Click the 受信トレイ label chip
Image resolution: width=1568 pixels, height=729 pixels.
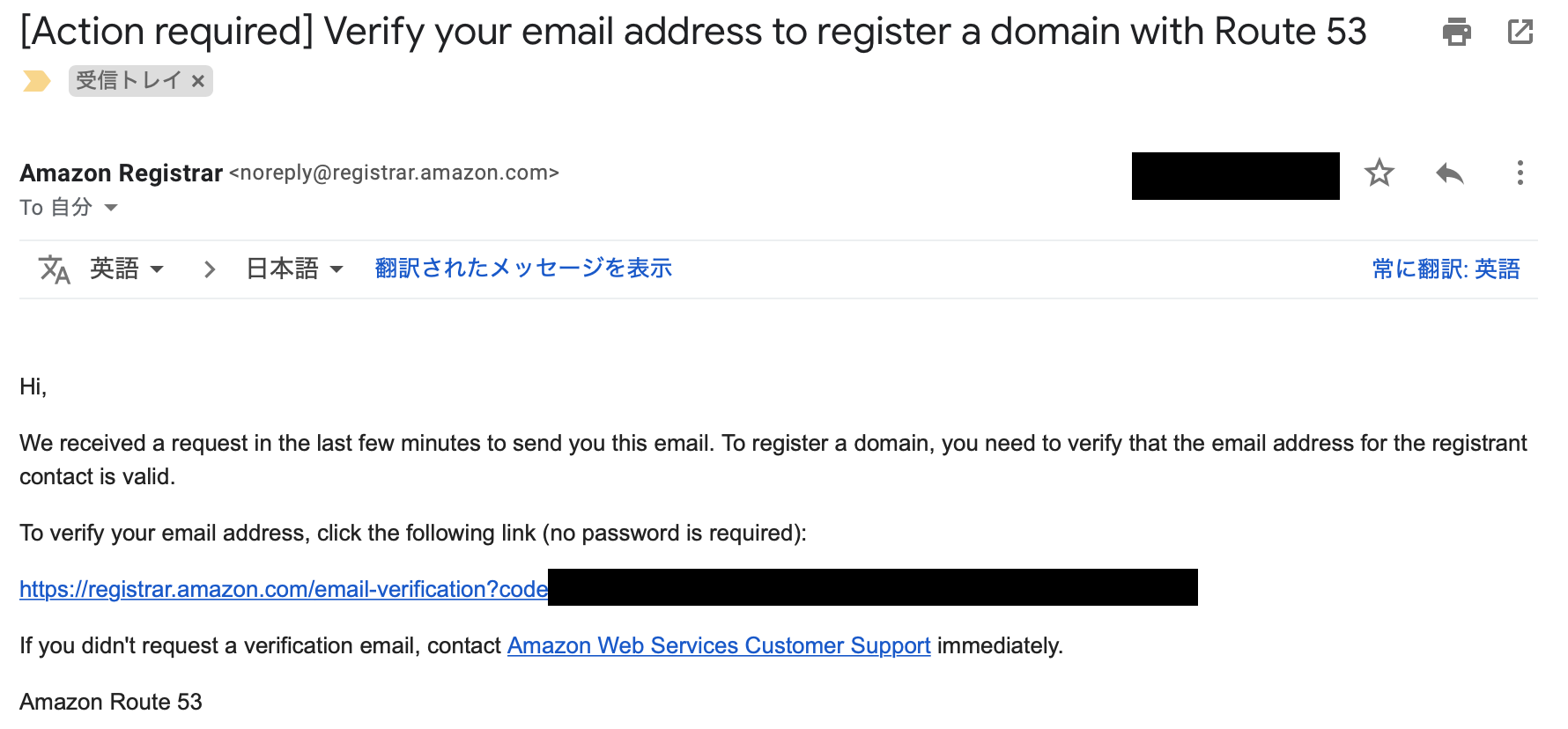point(129,81)
